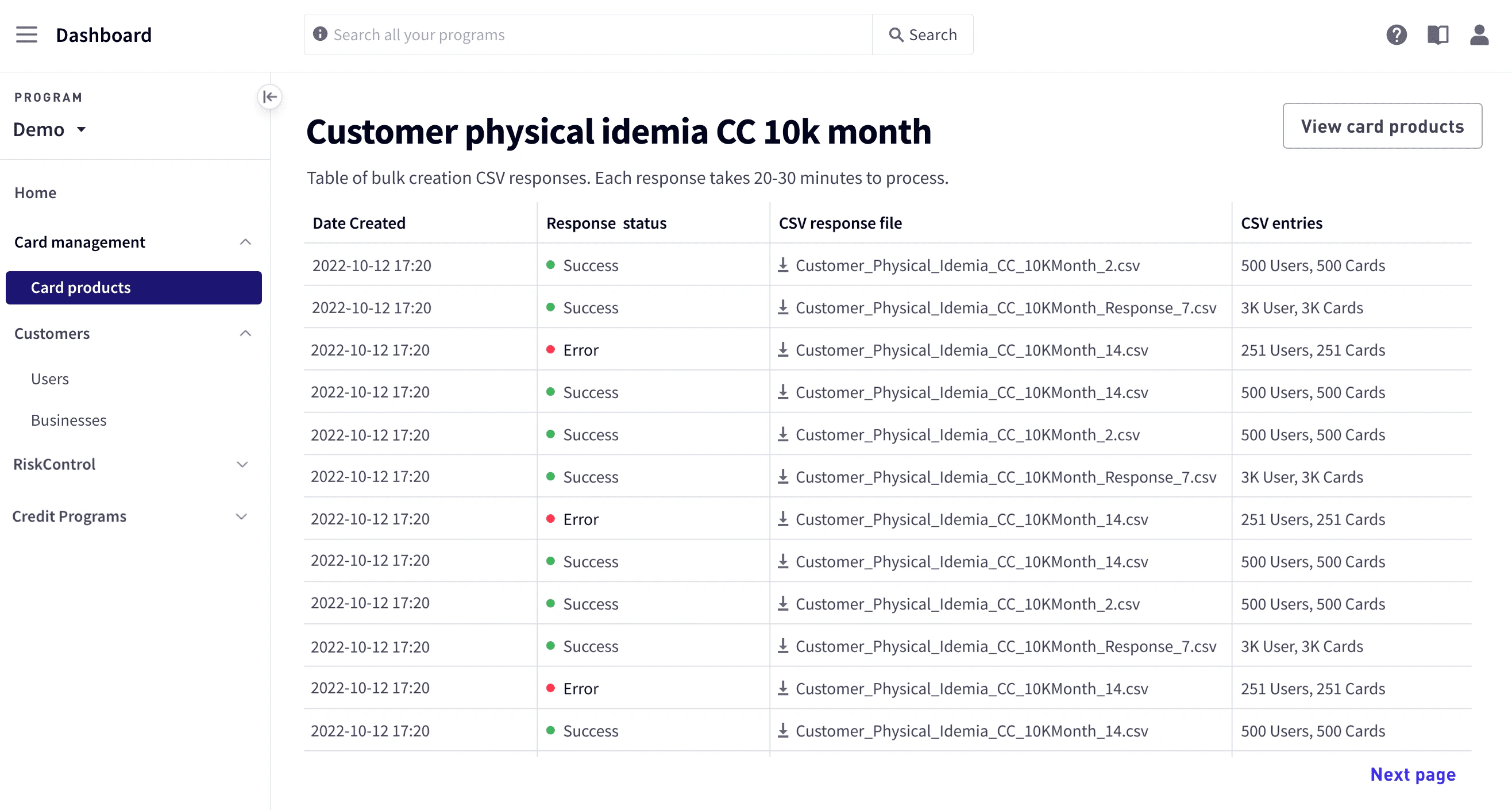Collapse the Card management section
1512x810 pixels.
[245, 242]
